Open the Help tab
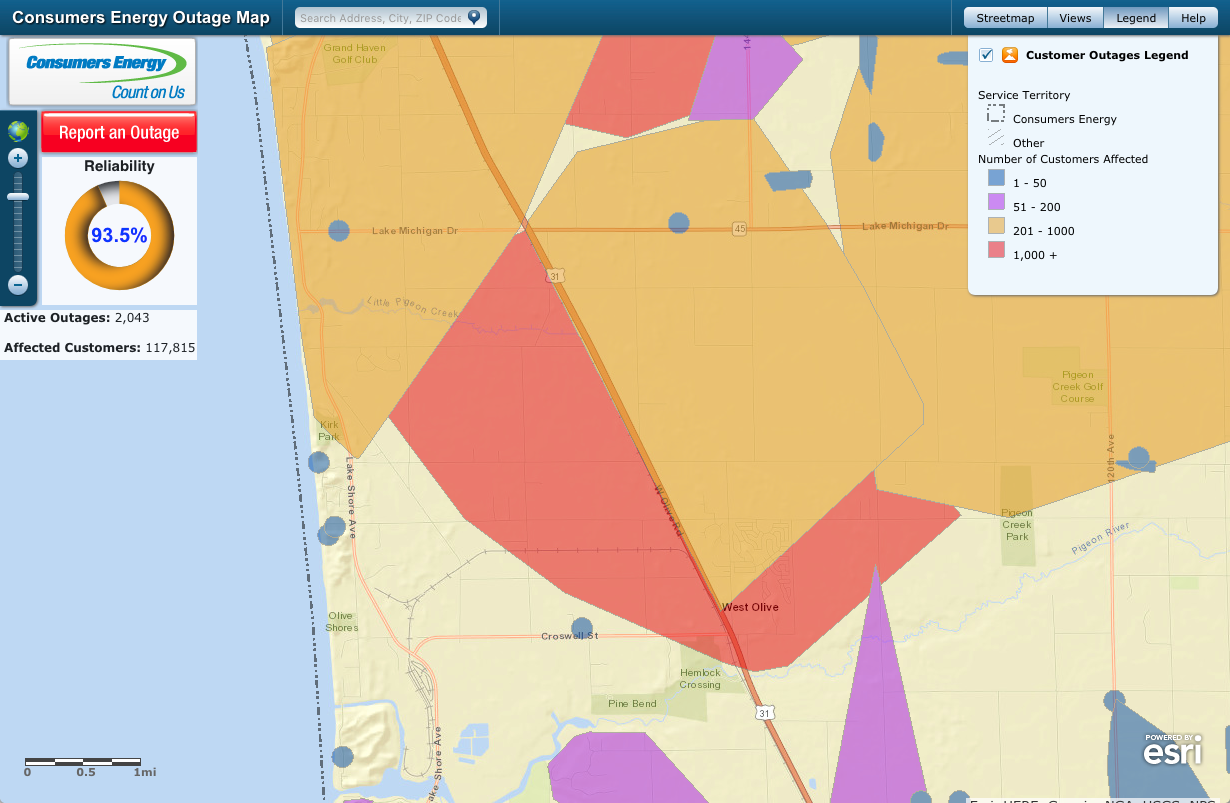Screen dimensions: 1230x803 click(1193, 18)
